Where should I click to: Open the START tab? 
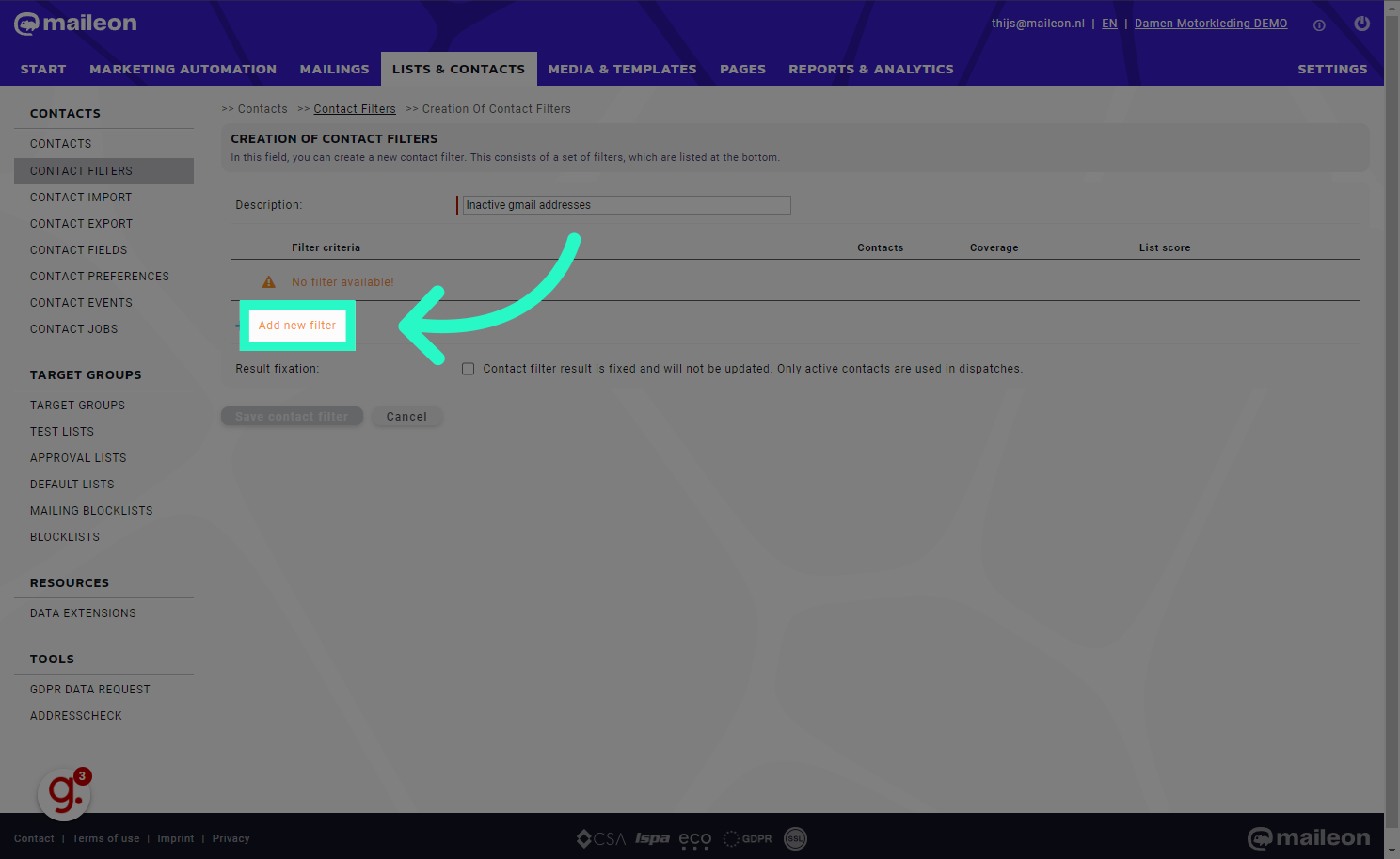(x=43, y=69)
